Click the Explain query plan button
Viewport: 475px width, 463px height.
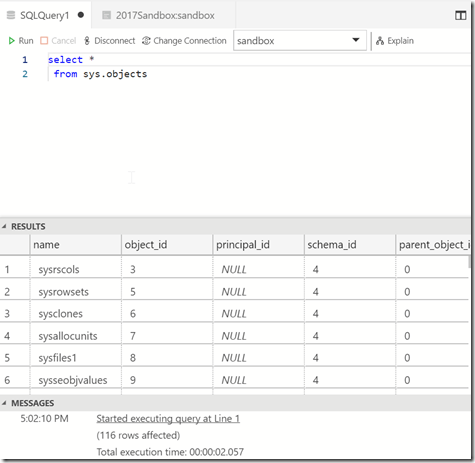tap(395, 41)
